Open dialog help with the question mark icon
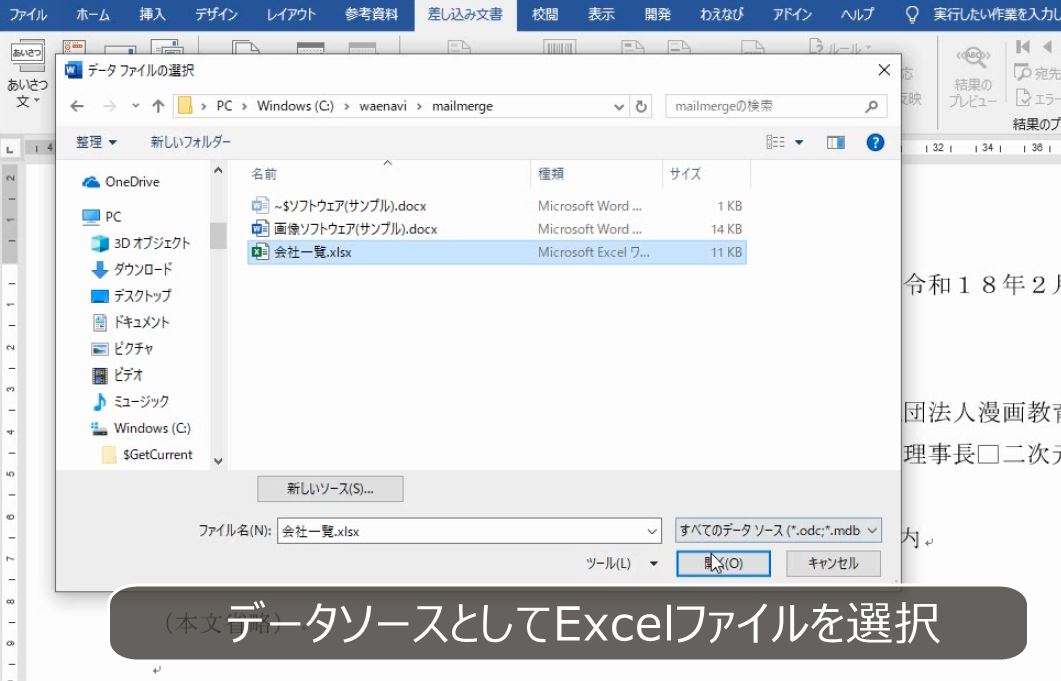Image resolution: width=1061 pixels, height=681 pixels. tap(875, 142)
